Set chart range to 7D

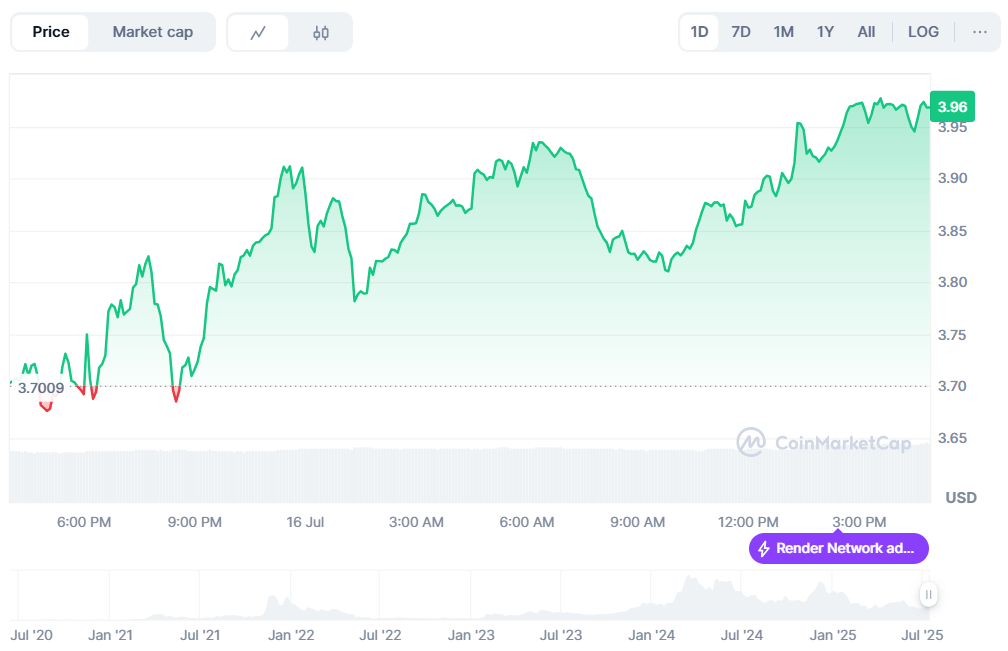coord(741,32)
